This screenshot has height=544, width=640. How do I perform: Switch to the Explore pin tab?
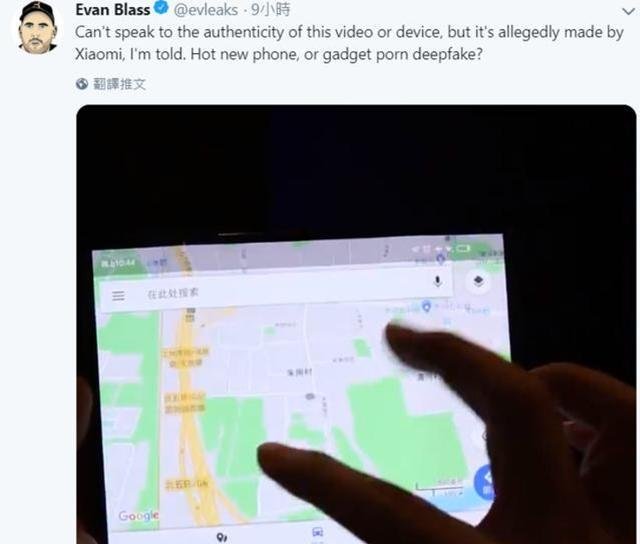(x=222, y=537)
